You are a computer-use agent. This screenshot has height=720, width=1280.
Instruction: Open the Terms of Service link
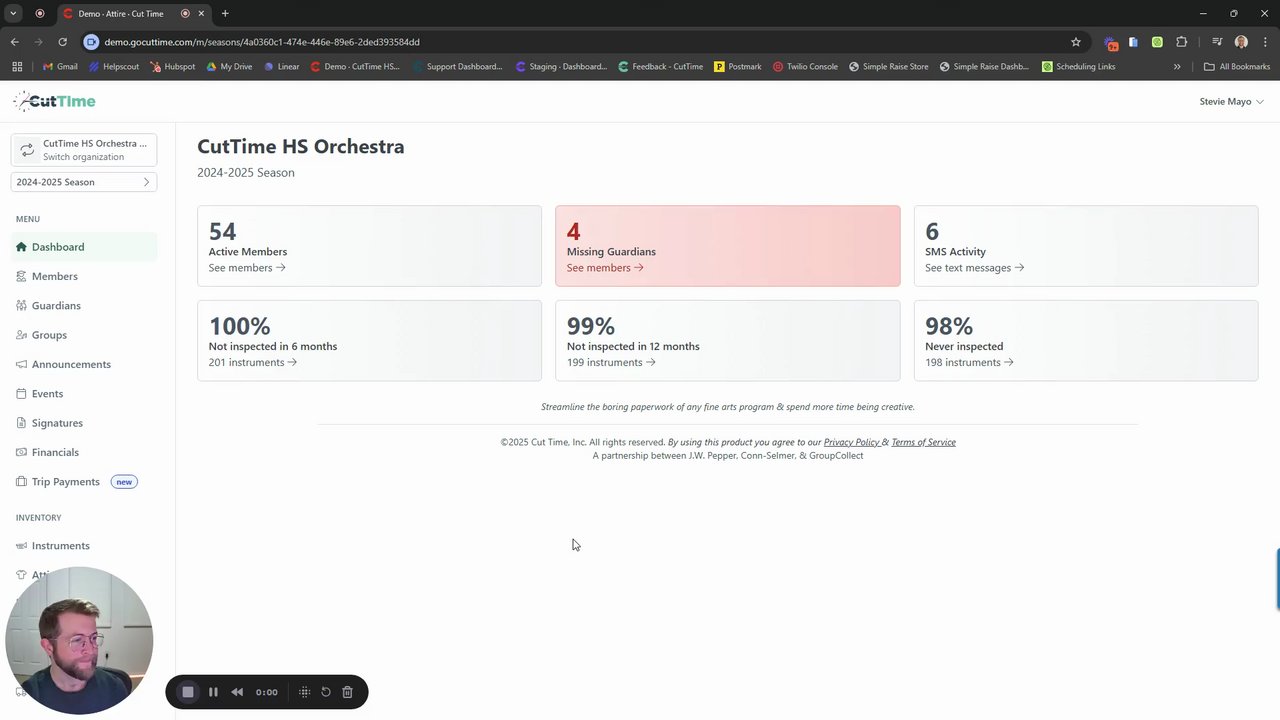click(923, 442)
